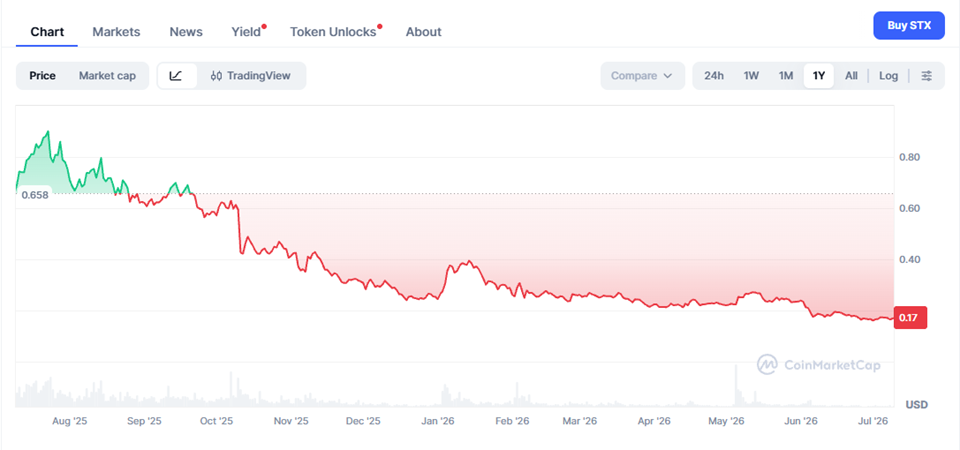Click the CoinMarketCap watermark logo
960x450 pixels.
point(819,364)
